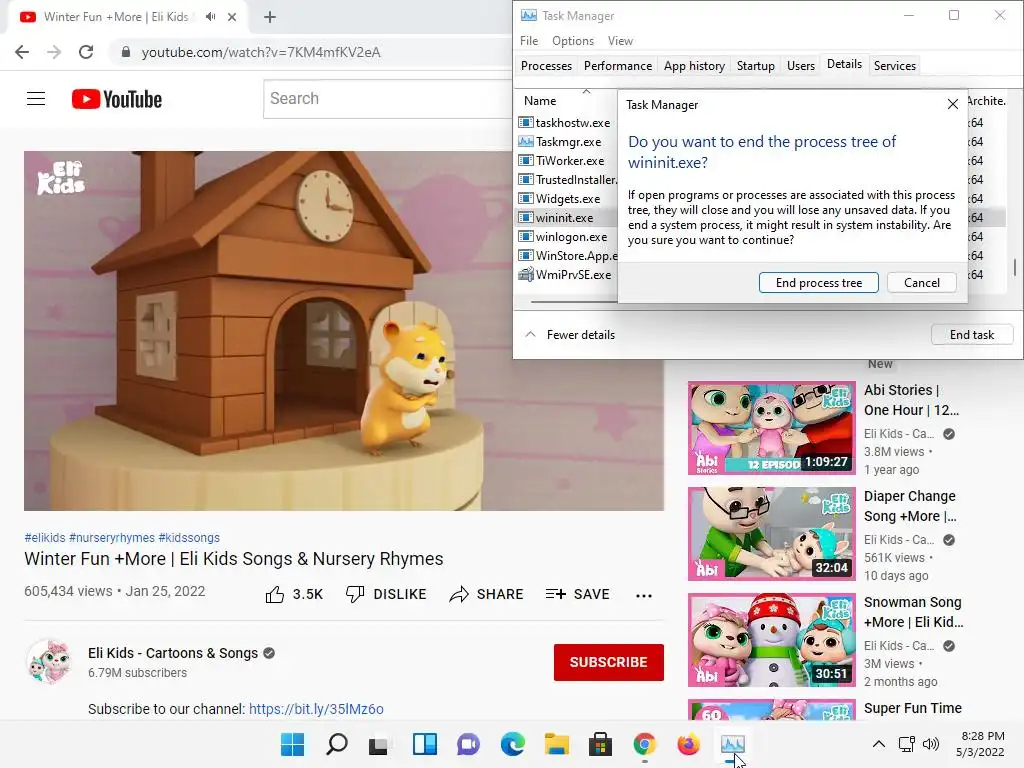
Task: Switch to the Users tab
Action: 801,66
